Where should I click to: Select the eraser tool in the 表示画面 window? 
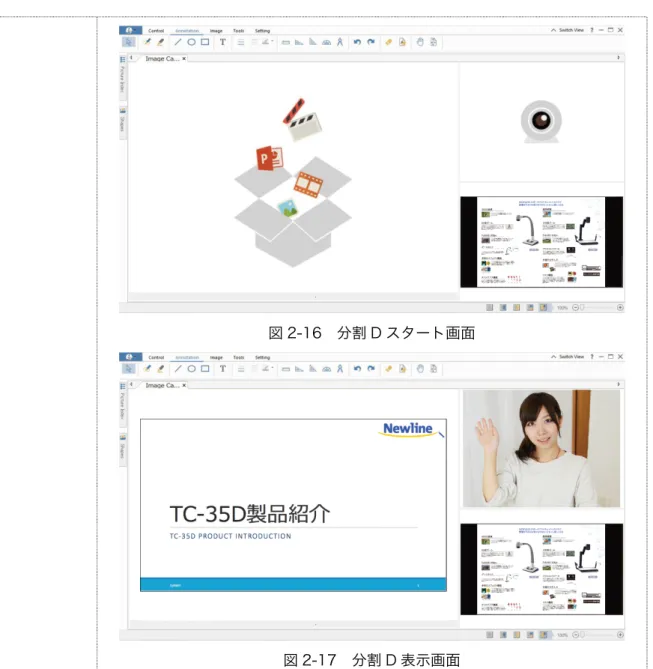coord(388,369)
